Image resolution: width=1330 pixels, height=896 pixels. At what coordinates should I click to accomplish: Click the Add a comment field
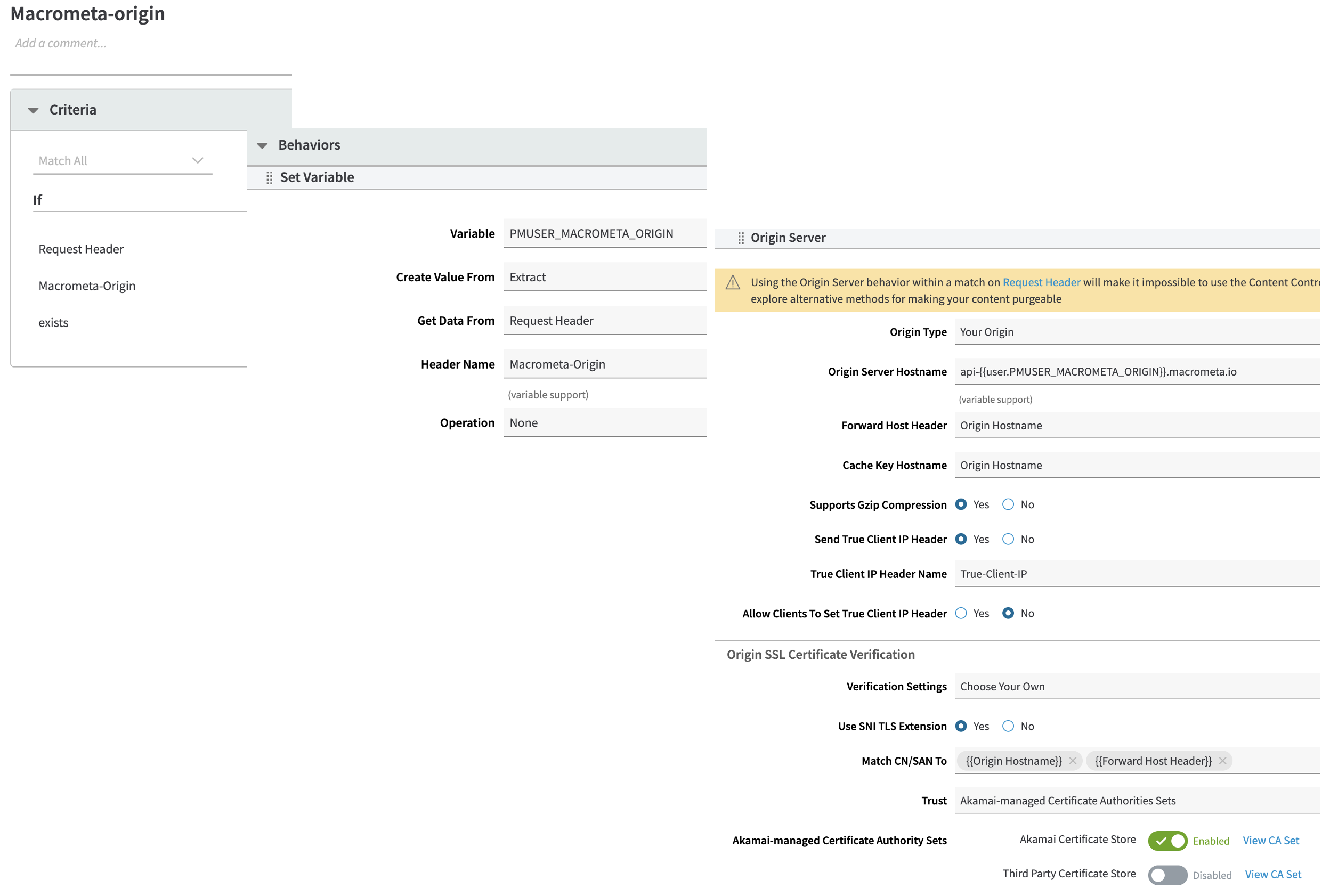[61, 44]
